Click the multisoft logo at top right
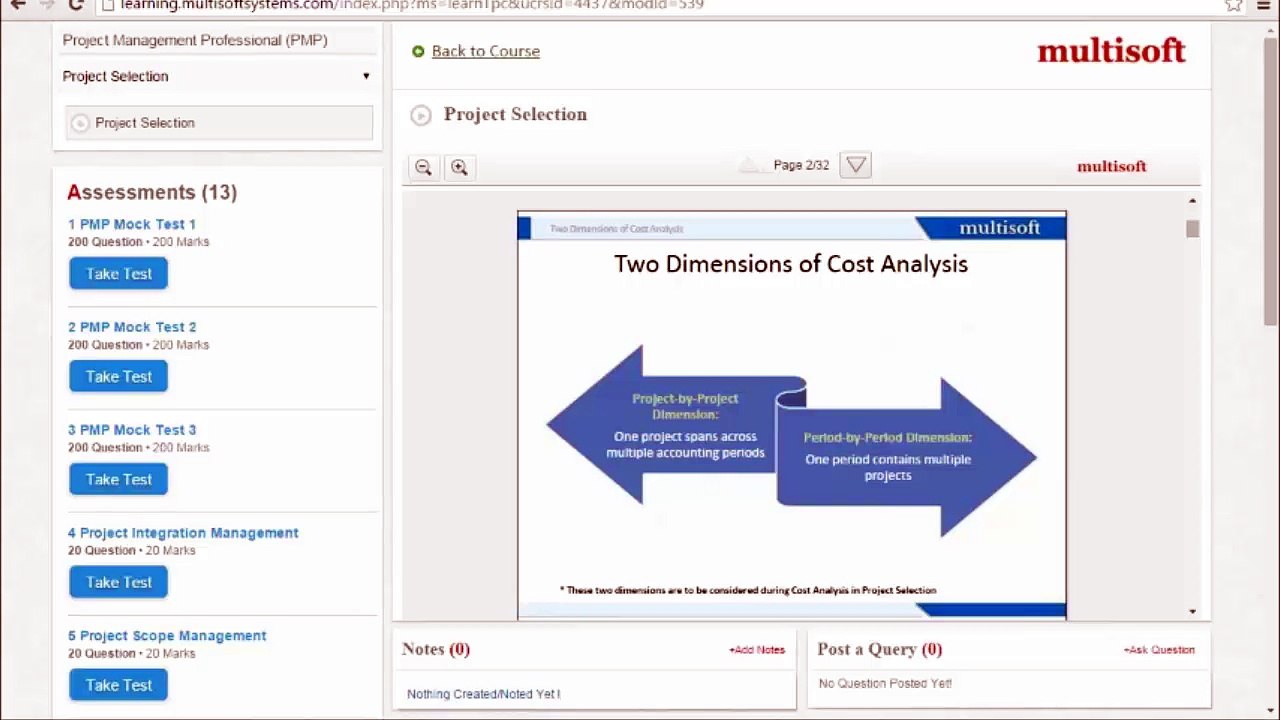The image size is (1280, 720). click(1111, 51)
